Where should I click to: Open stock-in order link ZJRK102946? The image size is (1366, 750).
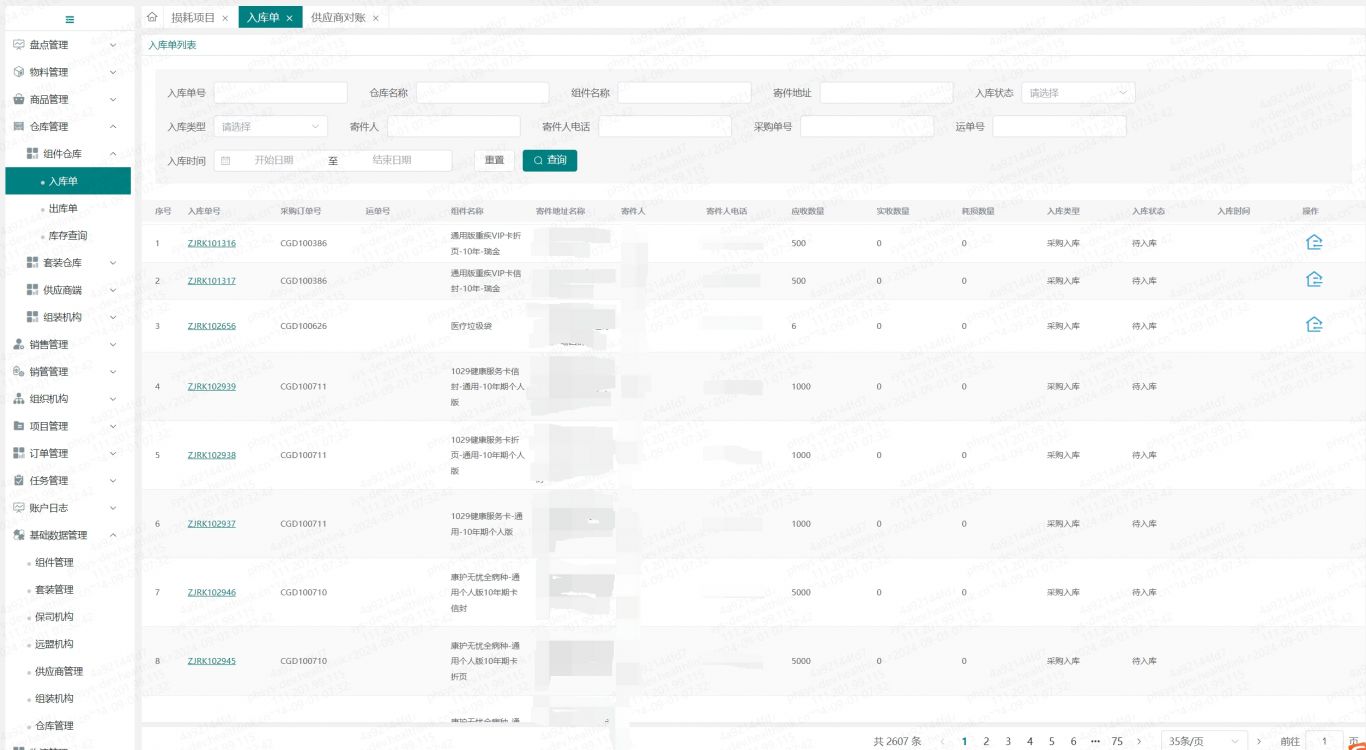coord(212,592)
